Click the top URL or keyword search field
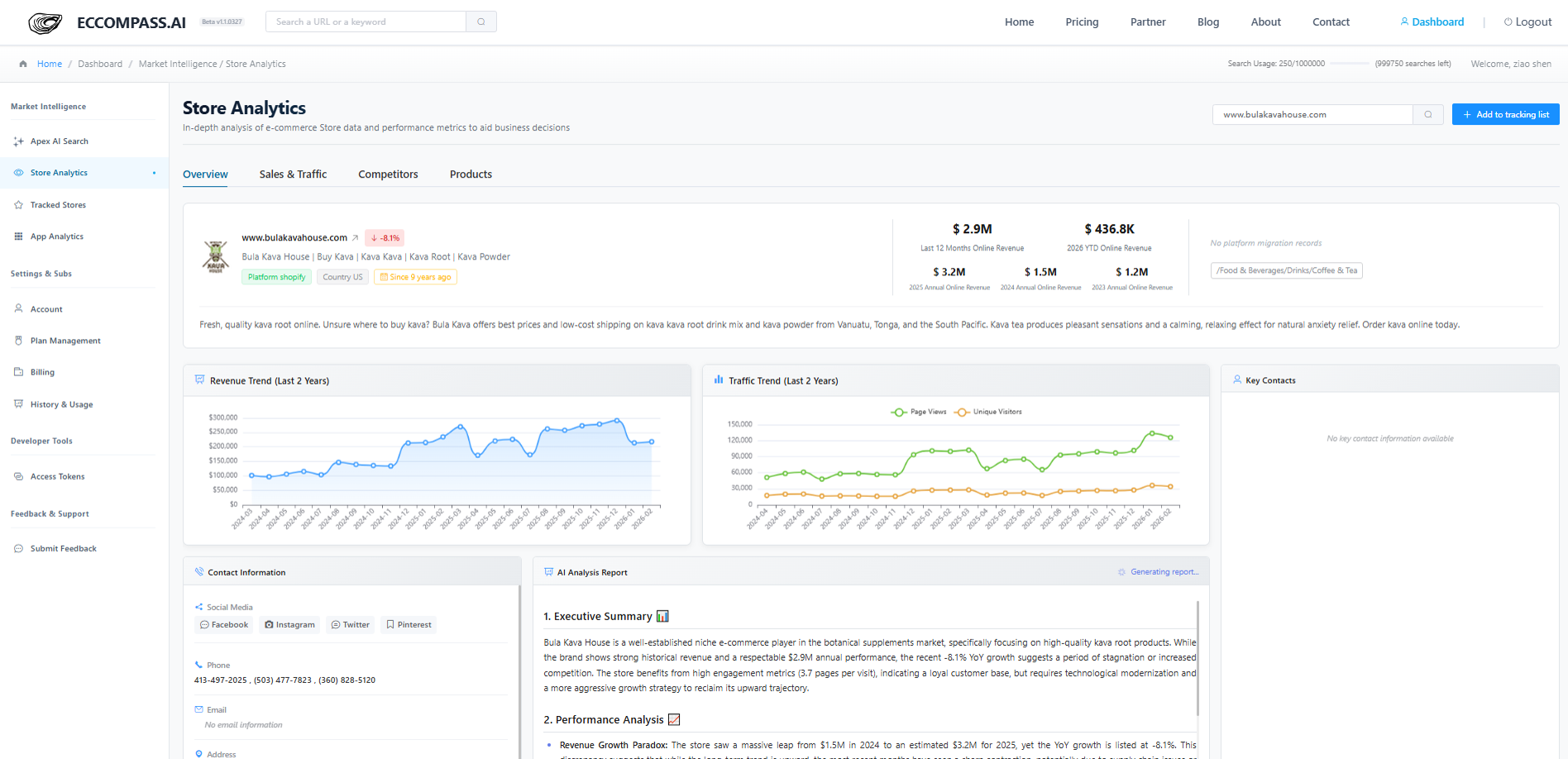The height and width of the screenshot is (759, 1568). pyautogui.click(x=366, y=21)
